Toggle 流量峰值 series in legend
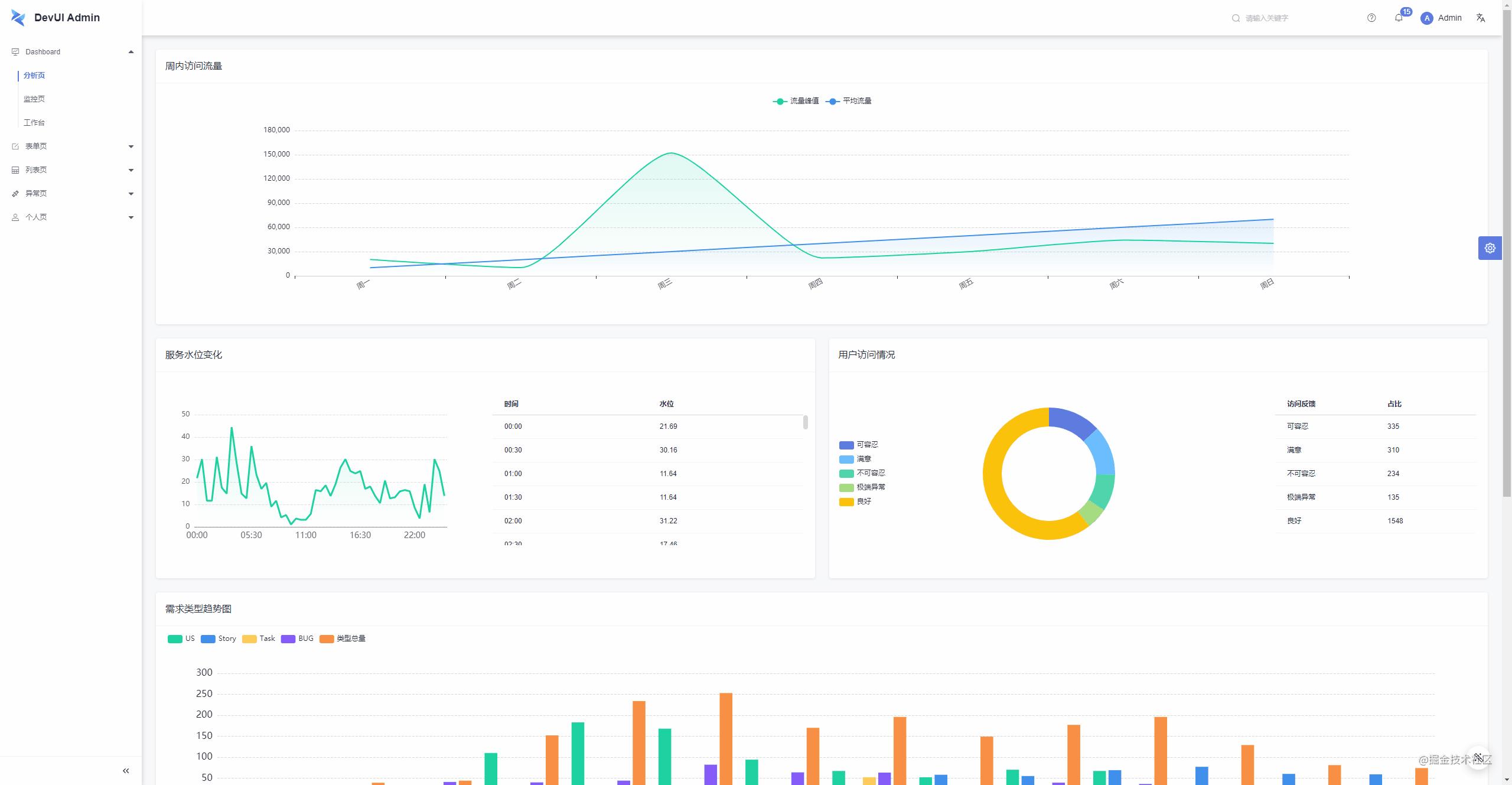The height and width of the screenshot is (785, 1512). 796,101
